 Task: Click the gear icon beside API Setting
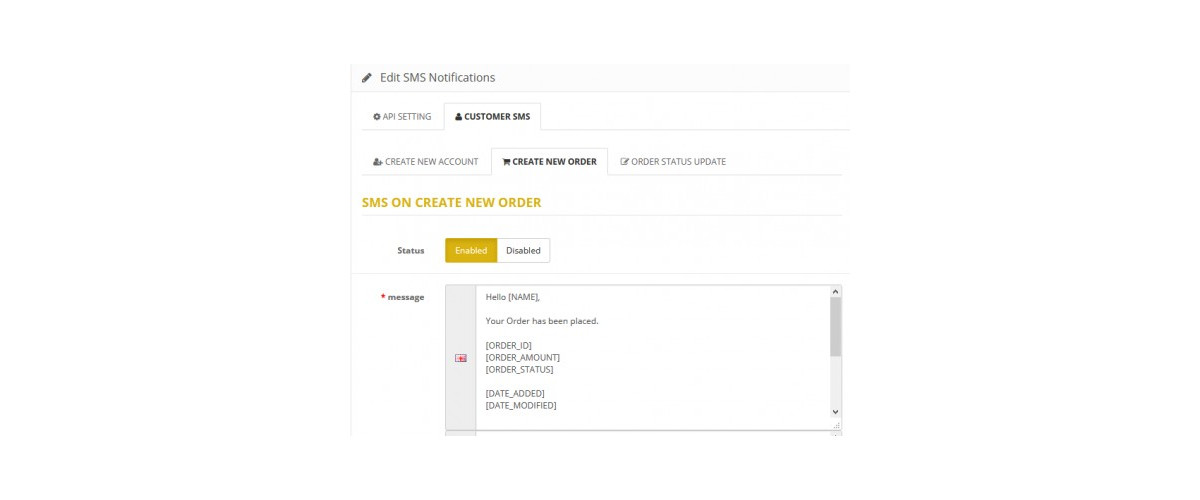[x=377, y=117]
